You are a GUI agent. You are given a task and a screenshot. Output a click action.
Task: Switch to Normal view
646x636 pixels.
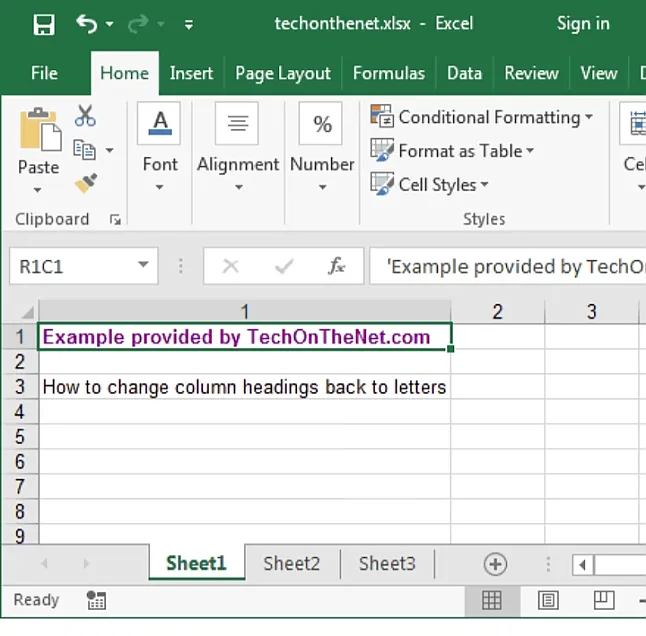click(492, 600)
